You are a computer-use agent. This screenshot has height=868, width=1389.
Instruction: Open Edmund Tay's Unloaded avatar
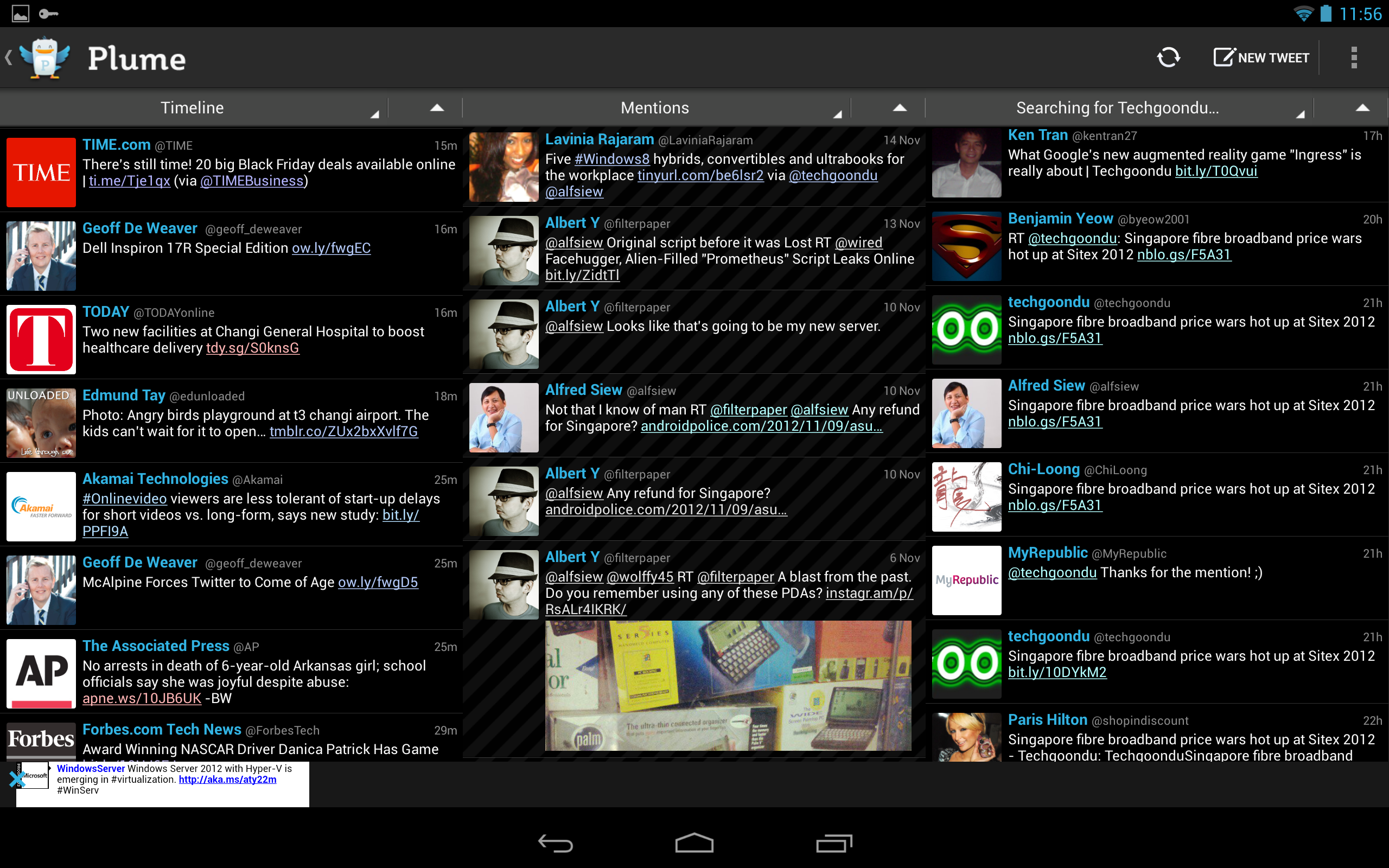tap(41, 423)
